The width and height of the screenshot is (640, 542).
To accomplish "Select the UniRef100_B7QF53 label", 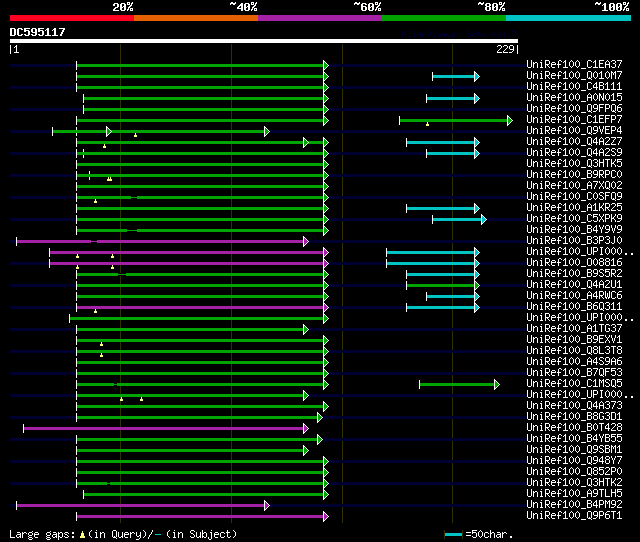I will pos(574,373).
